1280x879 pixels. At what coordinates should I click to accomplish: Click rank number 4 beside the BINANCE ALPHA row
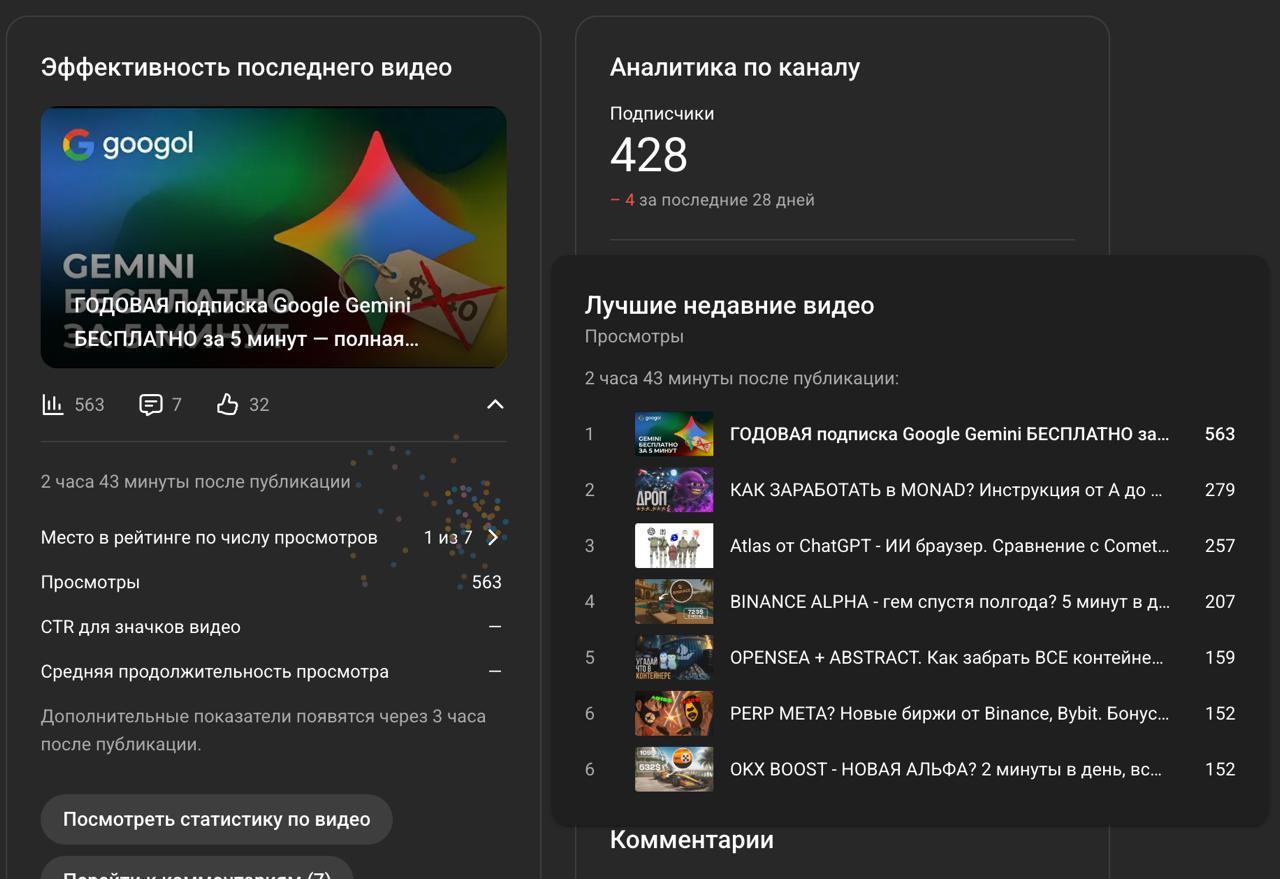tap(590, 602)
